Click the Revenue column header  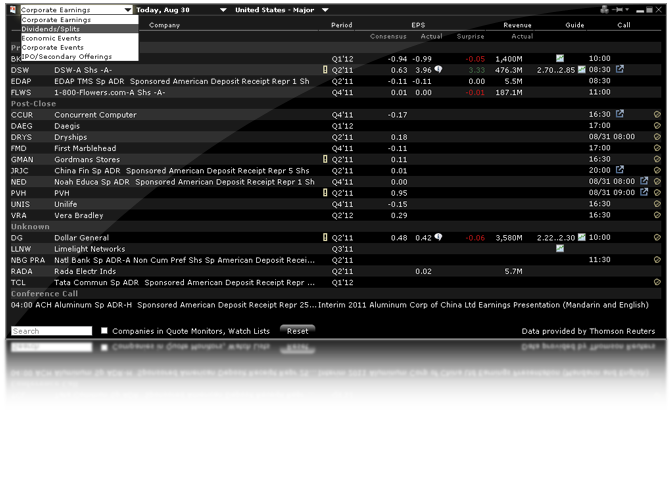coord(517,25)
